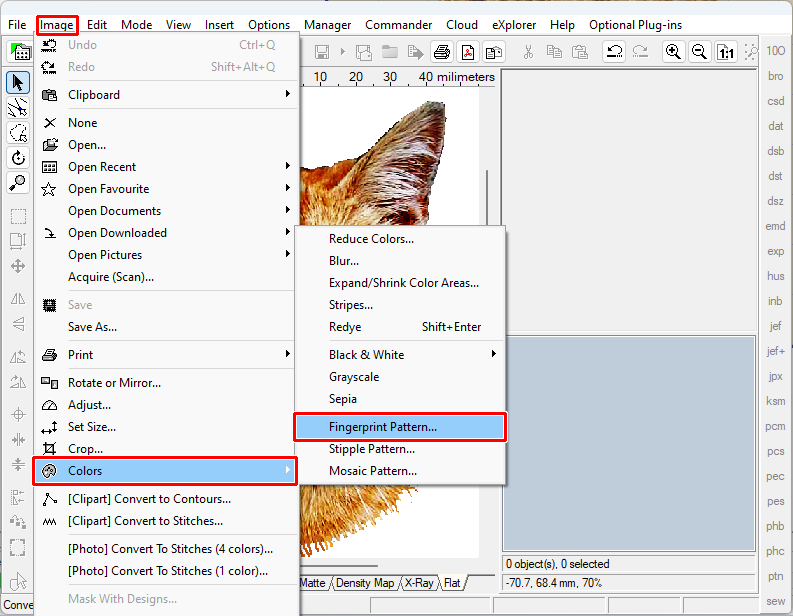This screenshot has width=793, height=616.
Task: Select the lasso selection tool
Action: pyautogui.click(x=18, y=133)
